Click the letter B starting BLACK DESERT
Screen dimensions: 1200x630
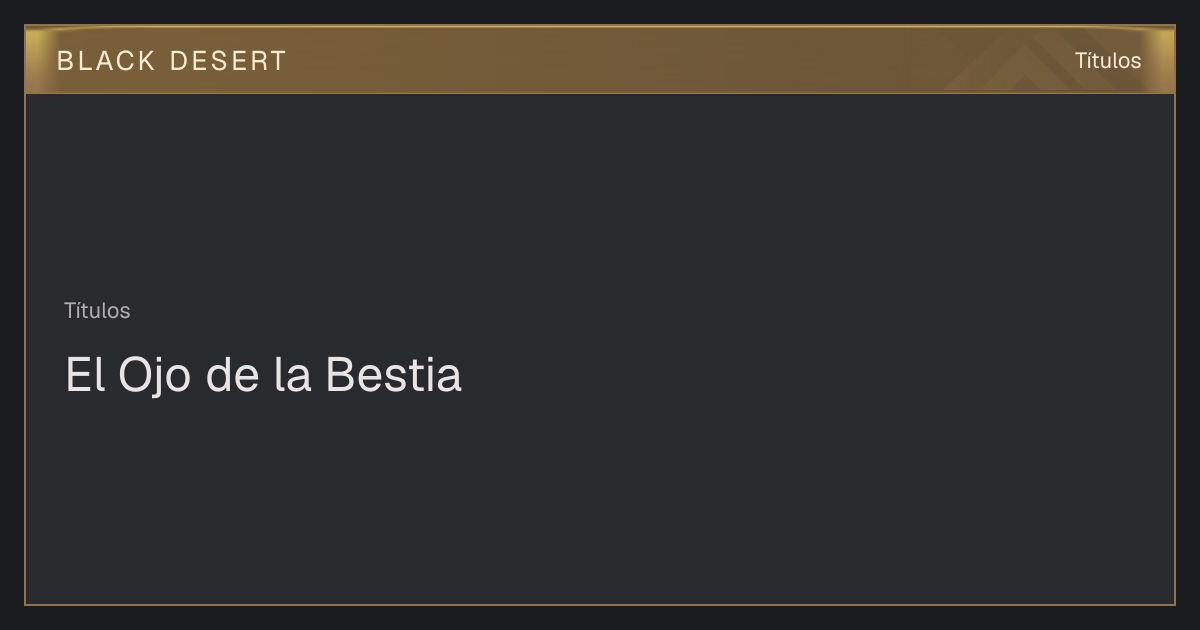coord(65,61)
